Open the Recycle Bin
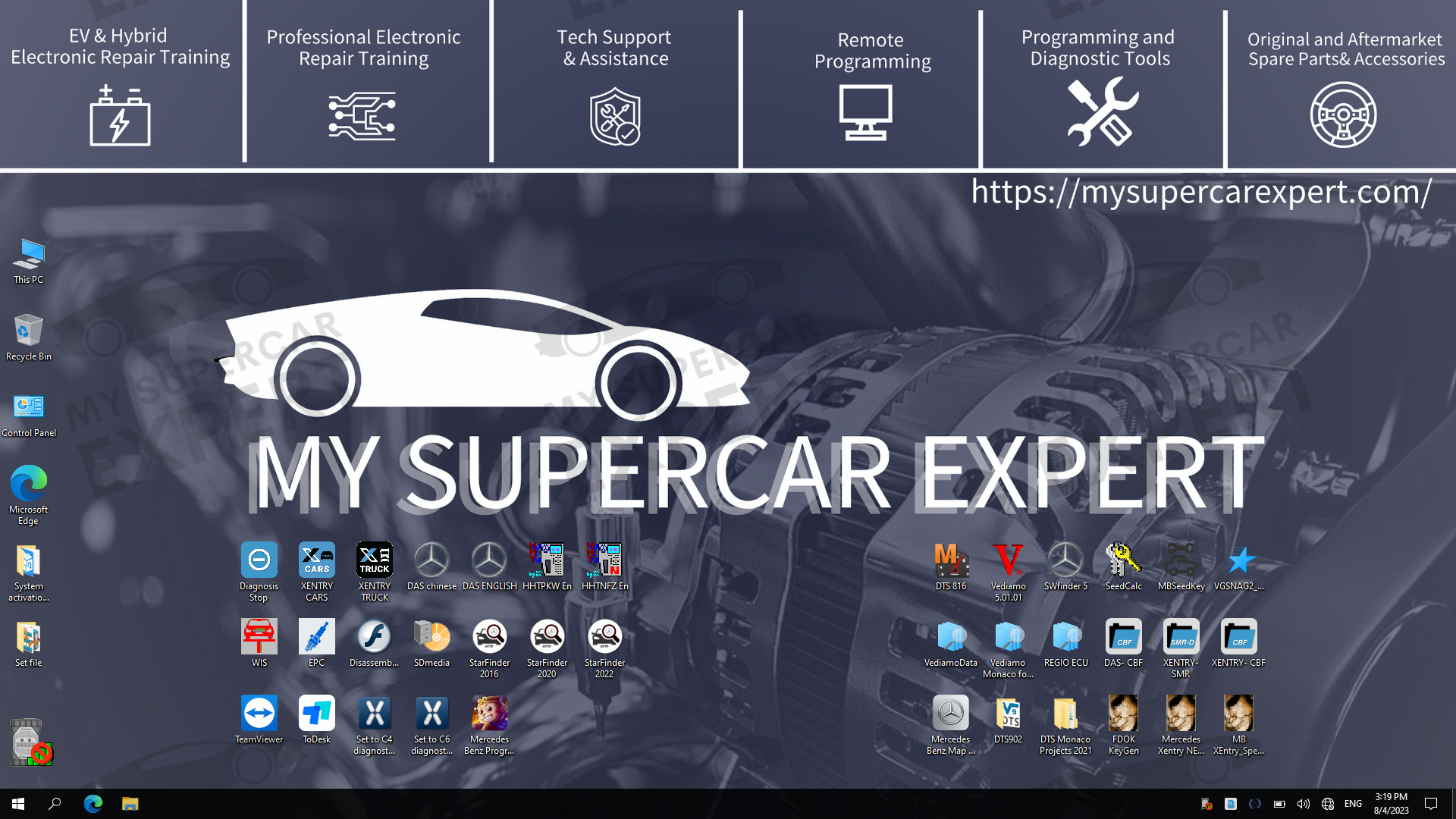 coord(29,331)
